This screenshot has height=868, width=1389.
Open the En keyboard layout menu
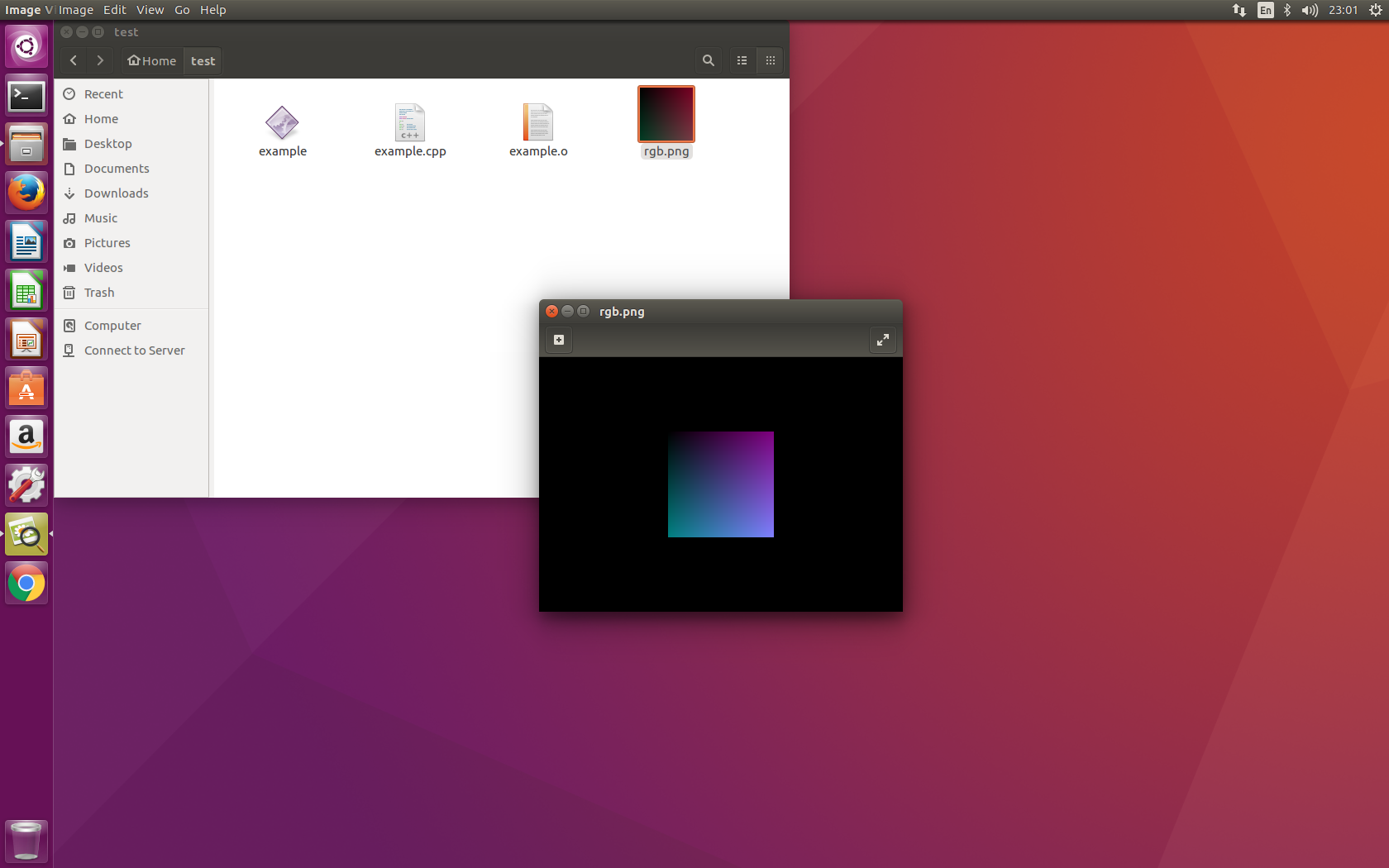pos(1265,10)
